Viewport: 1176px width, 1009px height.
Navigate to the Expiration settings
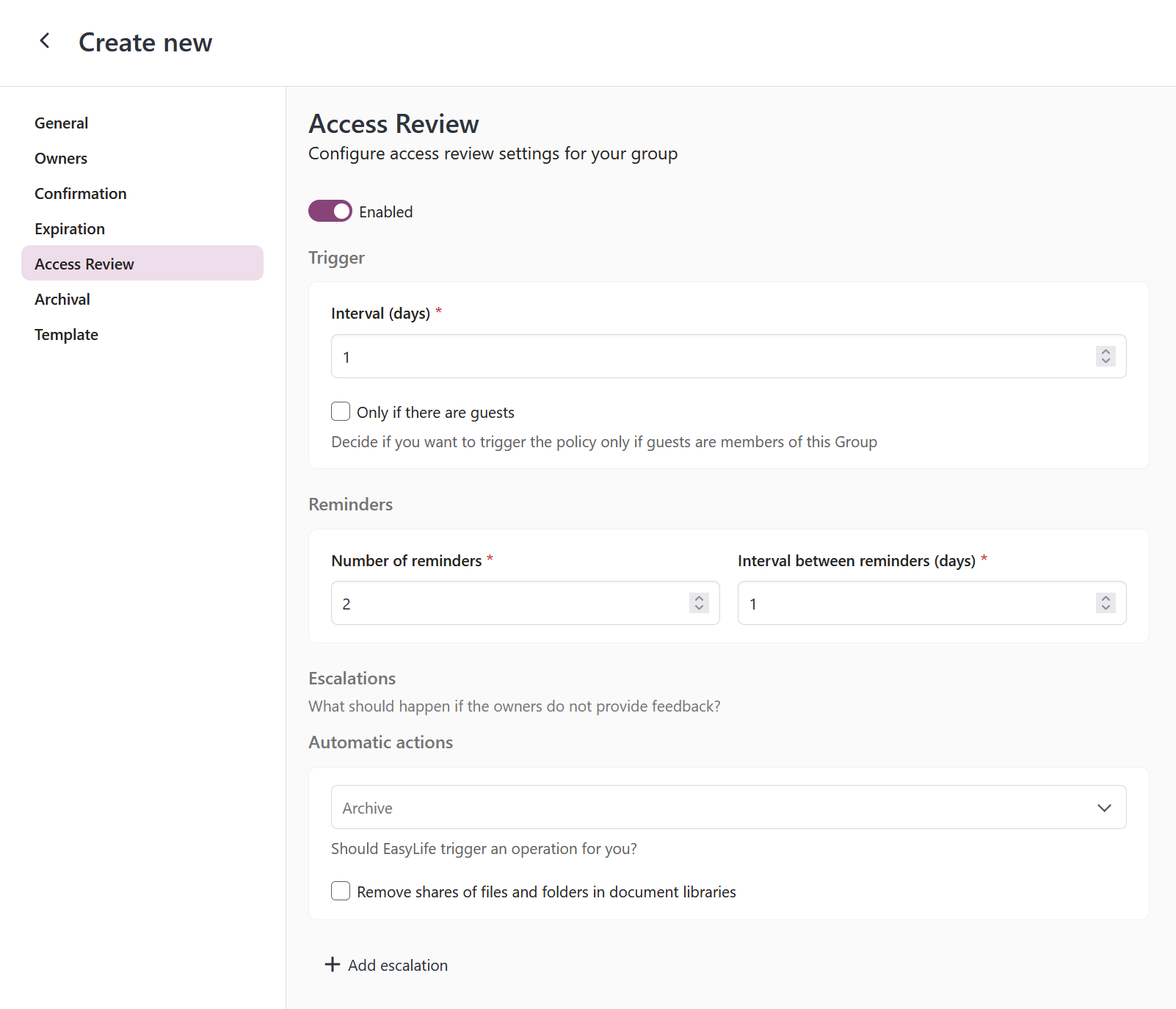[x=69, y=228]
